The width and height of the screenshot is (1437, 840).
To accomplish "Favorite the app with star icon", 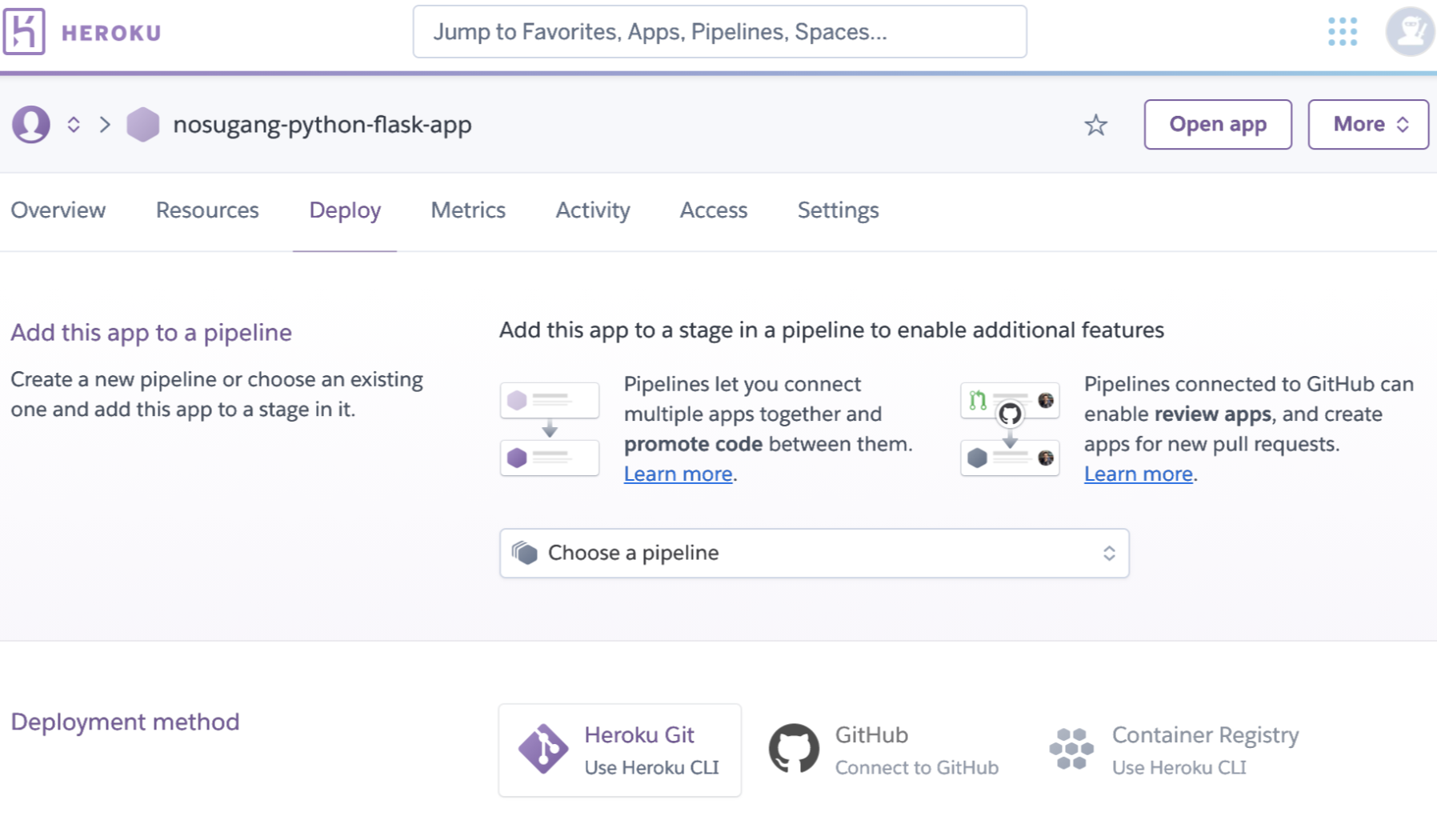I will pos(1095,125).
